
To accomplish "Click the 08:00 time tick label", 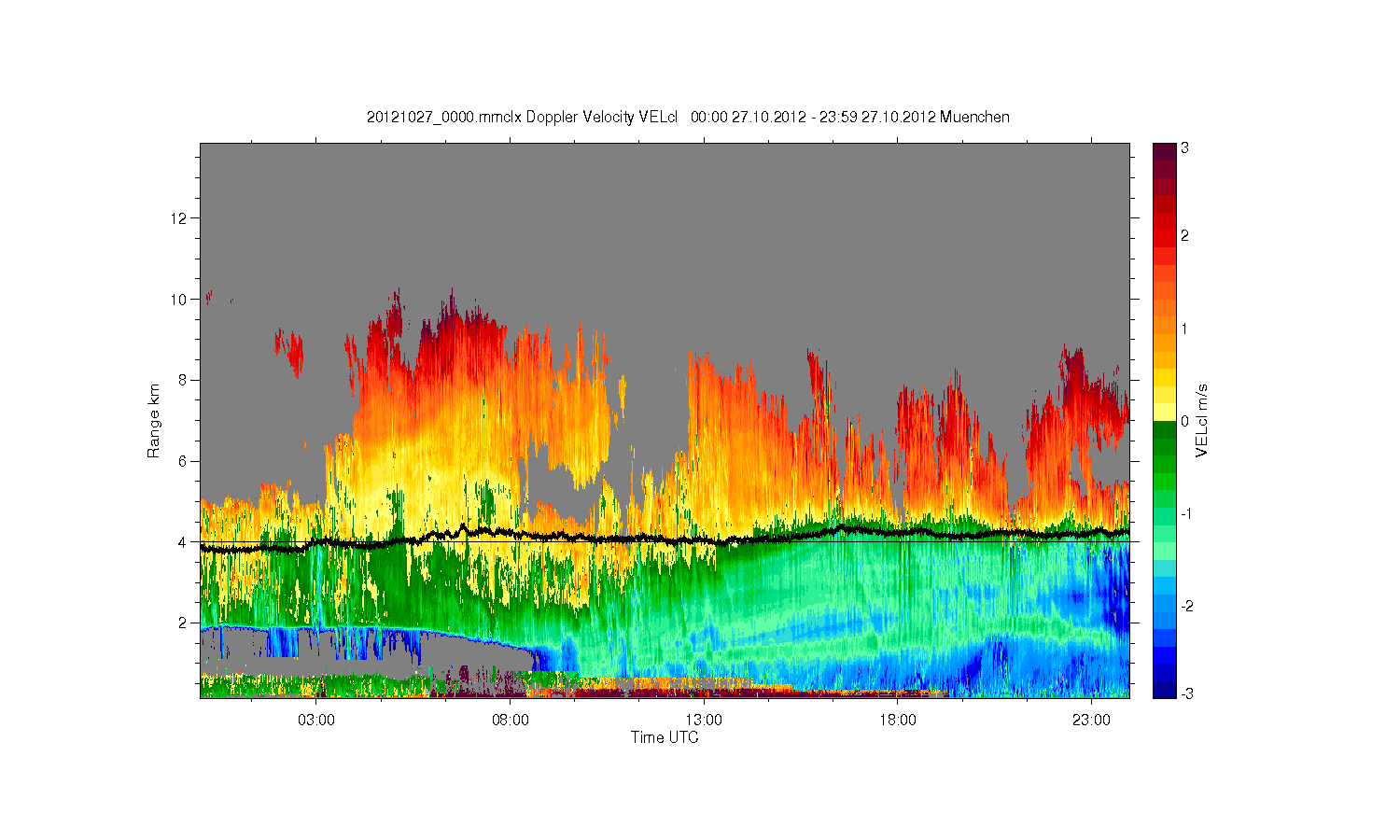I will [511, 721].
